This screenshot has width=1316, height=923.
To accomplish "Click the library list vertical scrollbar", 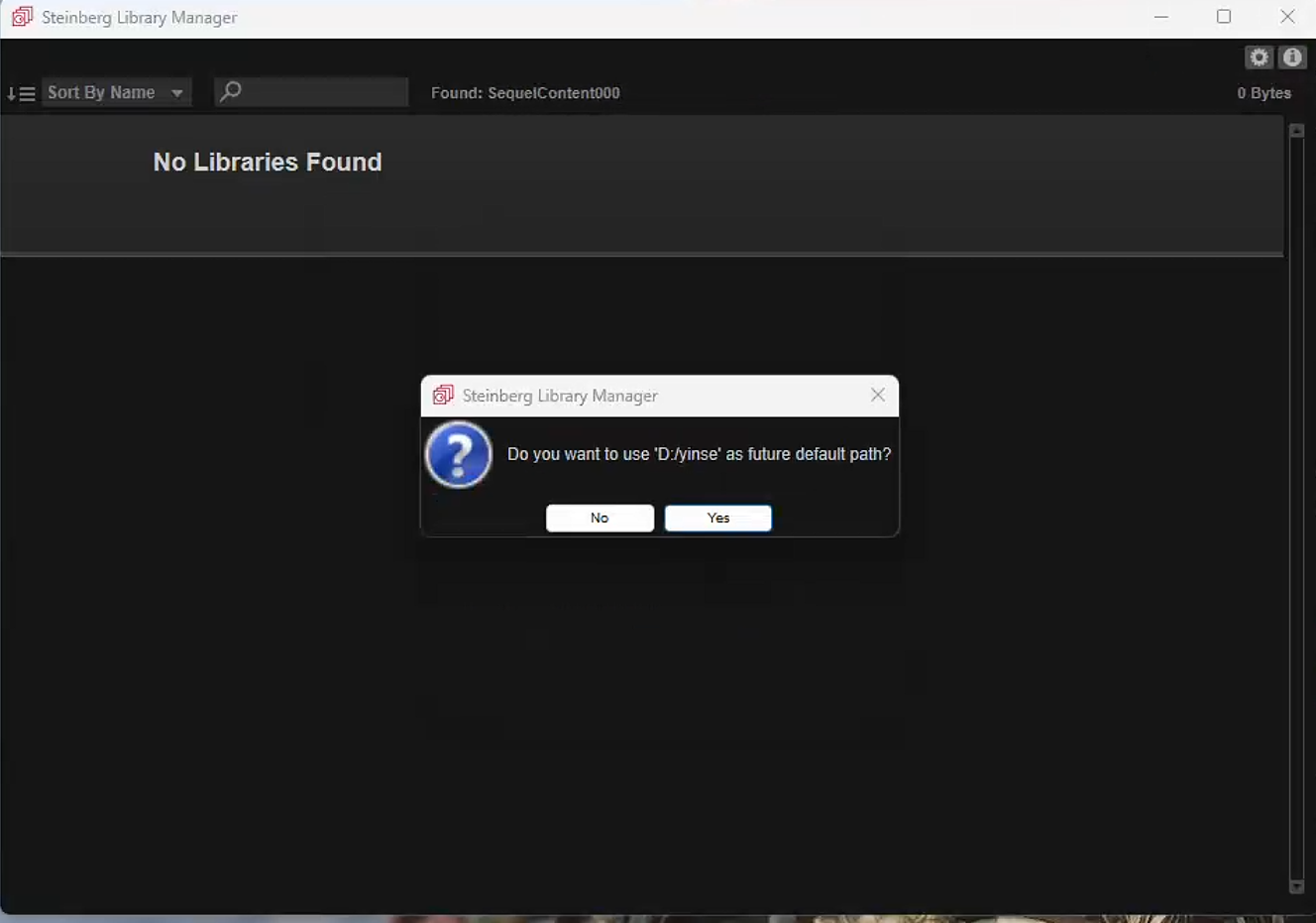I will pyautogui.click(x=1296, y=508).
